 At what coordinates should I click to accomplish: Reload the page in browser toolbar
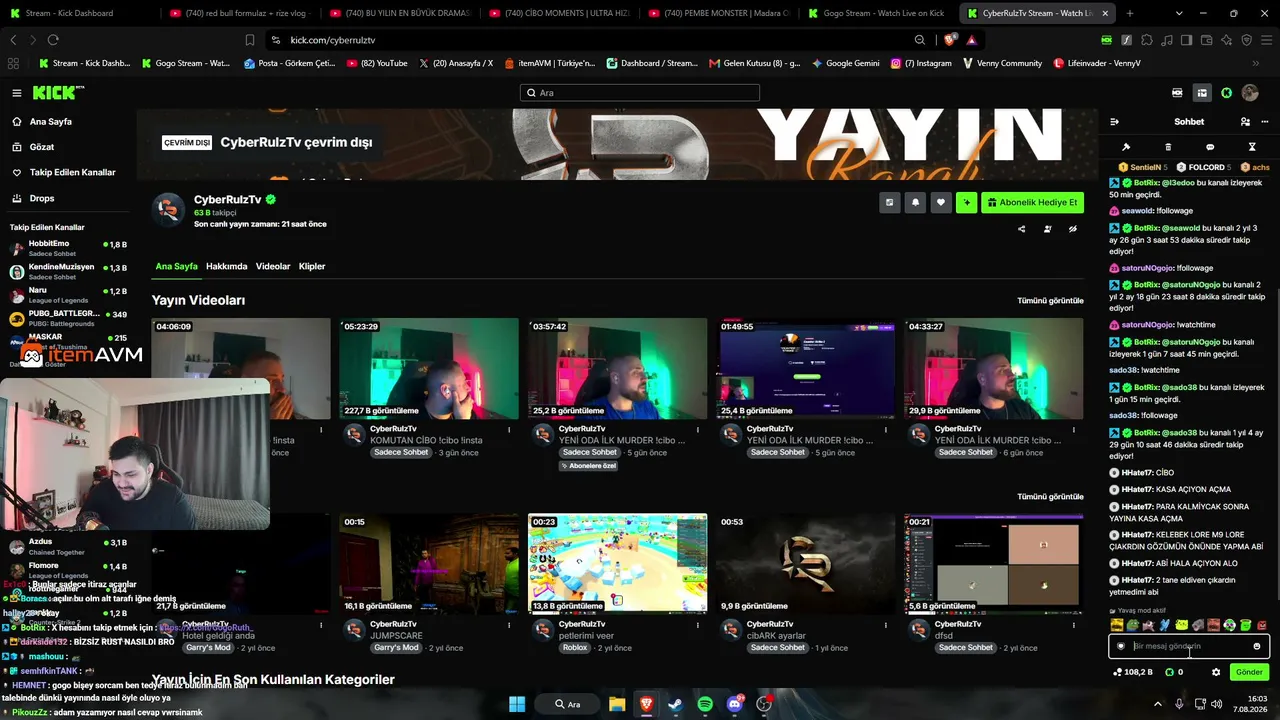[53, 40]
